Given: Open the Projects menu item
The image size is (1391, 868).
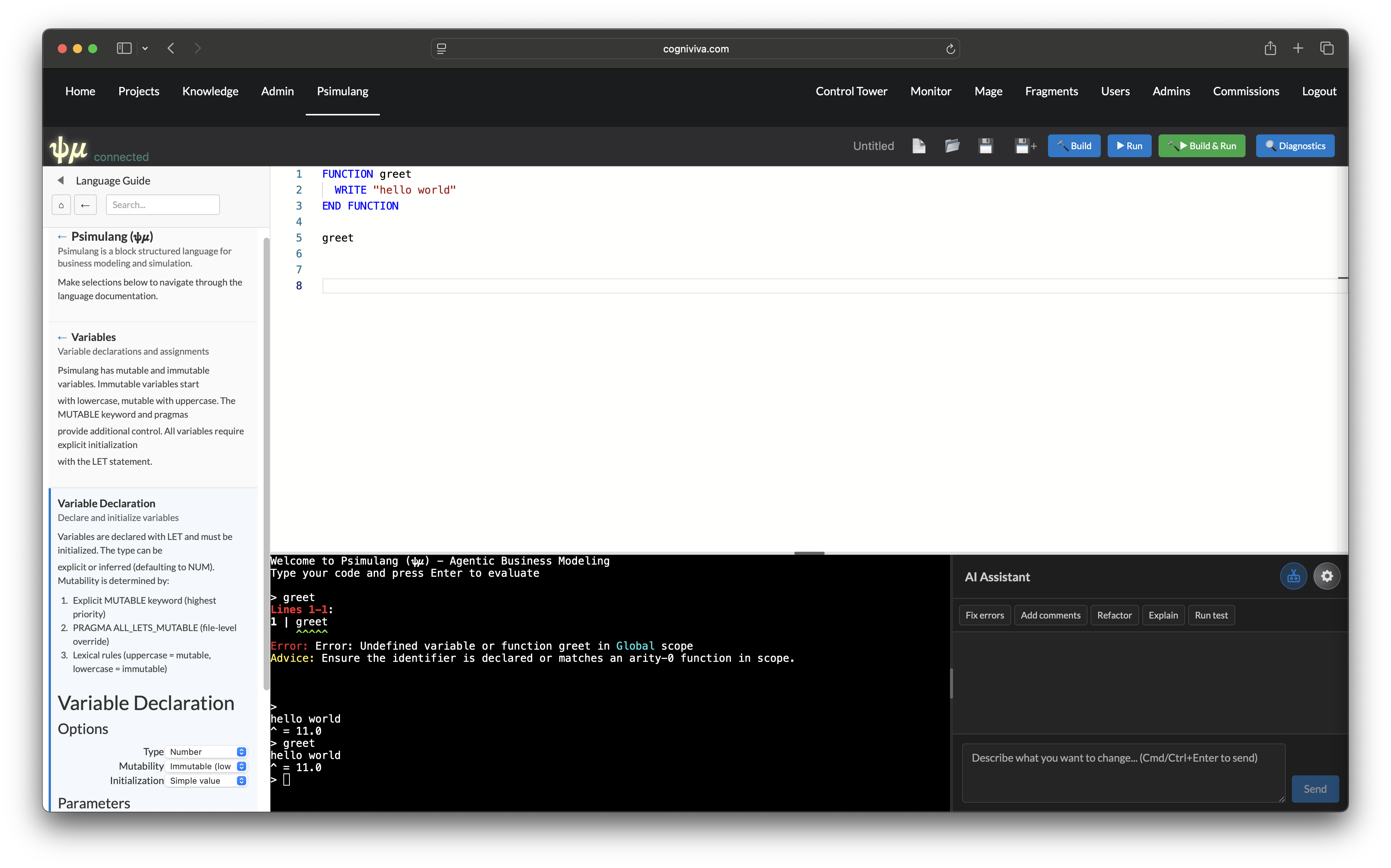Looking at the screenshot, I should (138, 91).
